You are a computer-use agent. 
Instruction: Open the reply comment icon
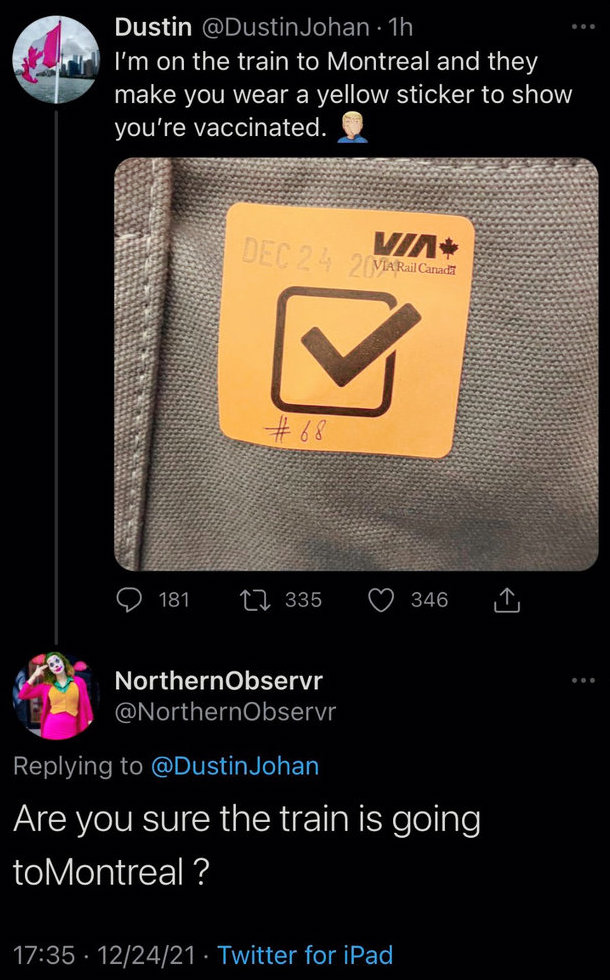click(x=129, y=600)
